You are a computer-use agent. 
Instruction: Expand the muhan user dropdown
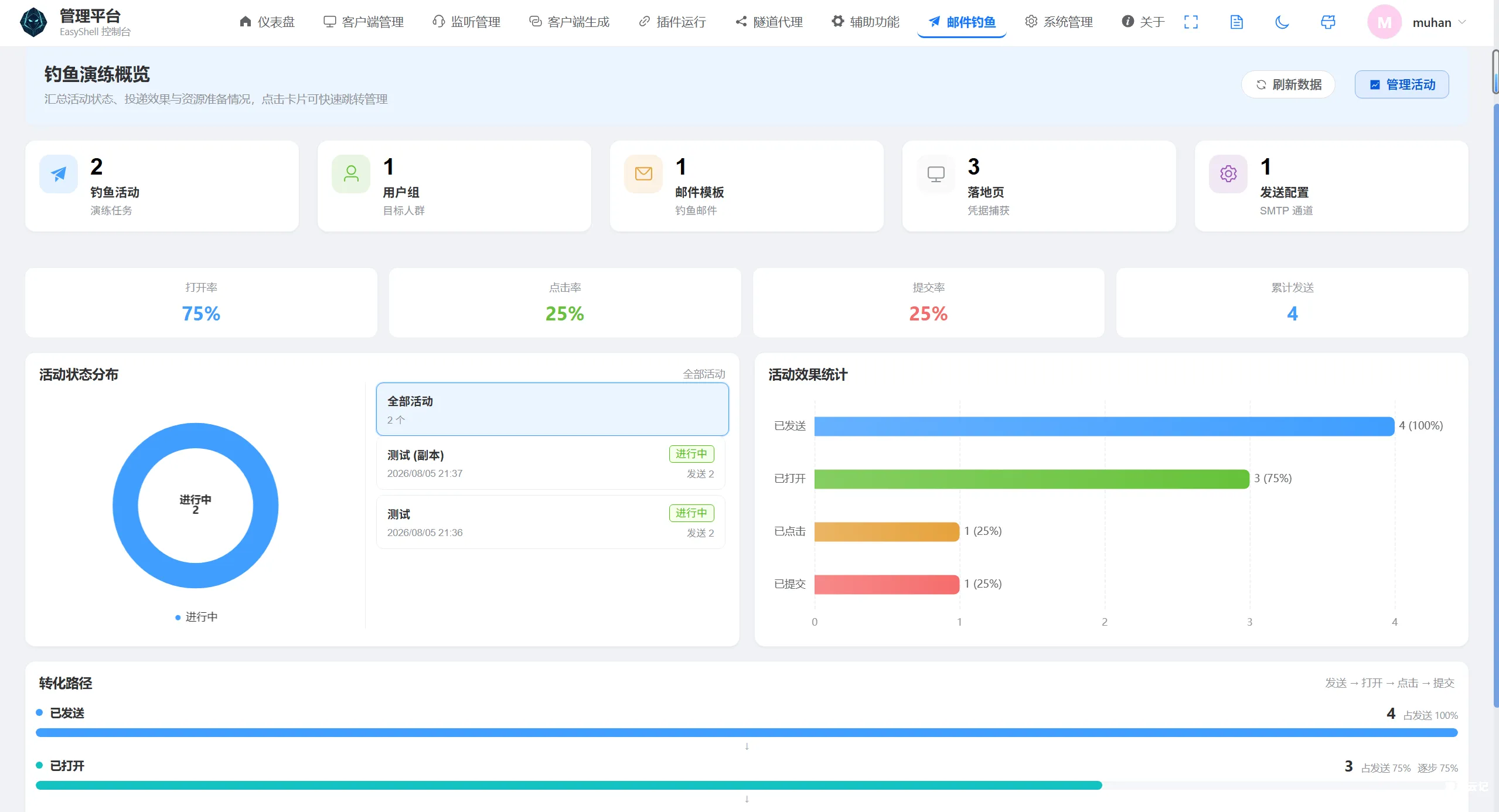[x=1462, y=22]
